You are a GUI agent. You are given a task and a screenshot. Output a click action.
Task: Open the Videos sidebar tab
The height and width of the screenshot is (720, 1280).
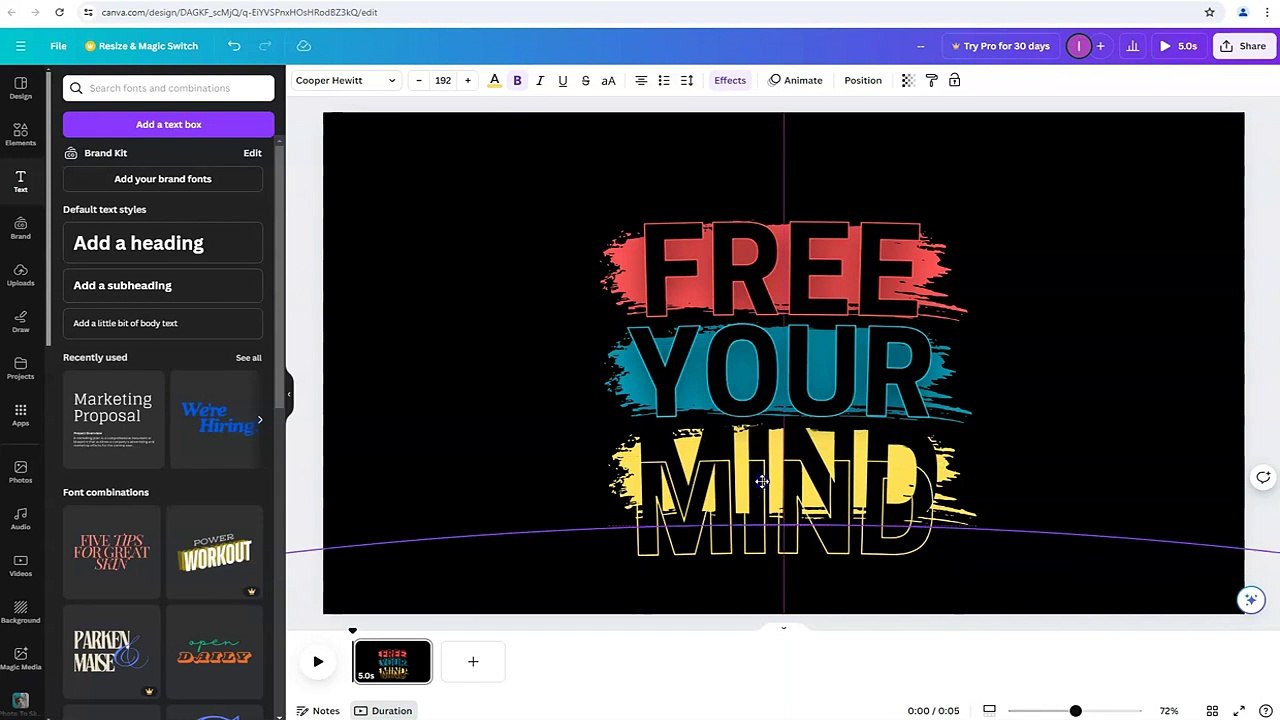point(20,565)
